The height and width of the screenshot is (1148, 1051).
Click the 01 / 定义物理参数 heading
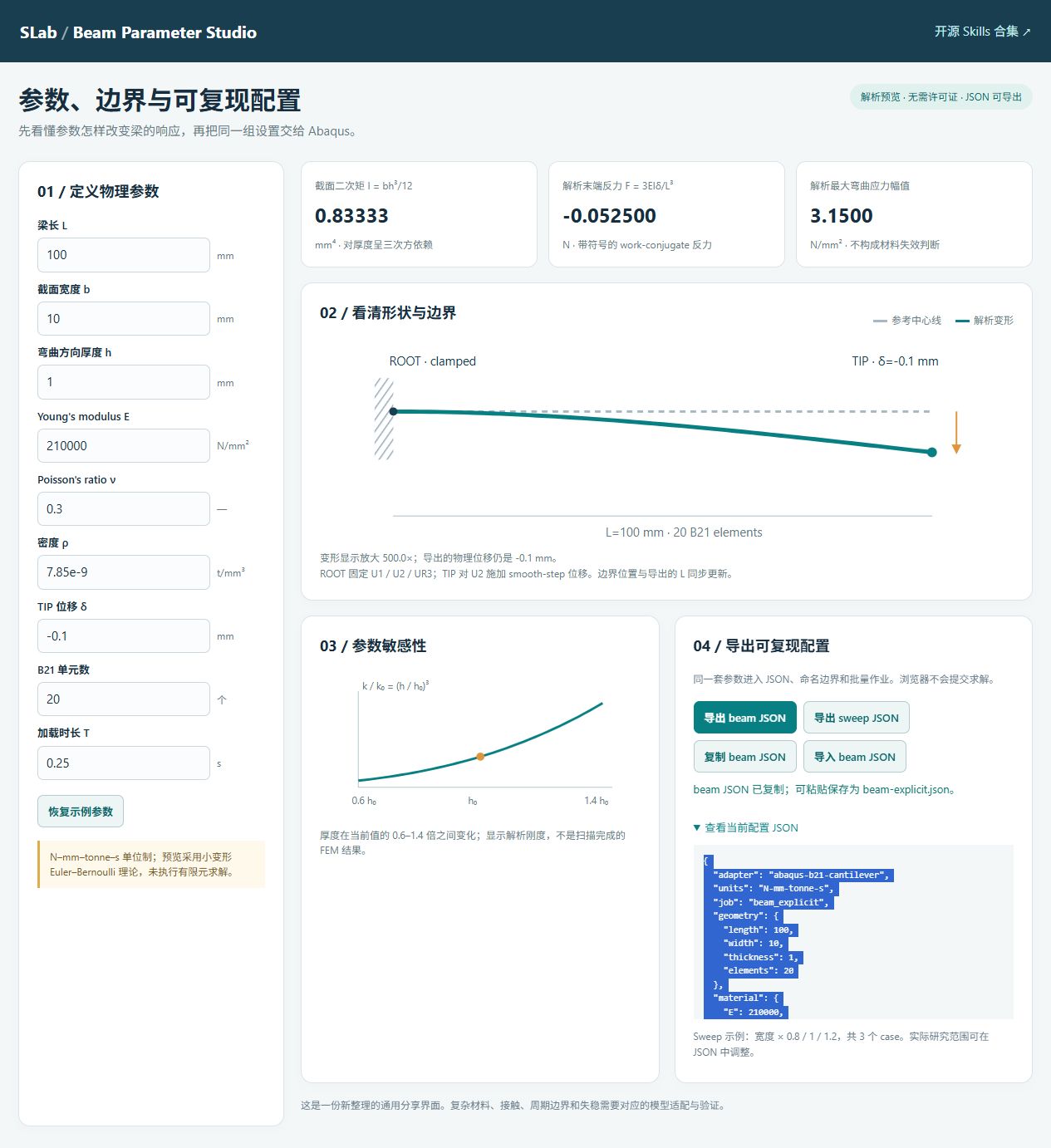(x=98, y=191)
